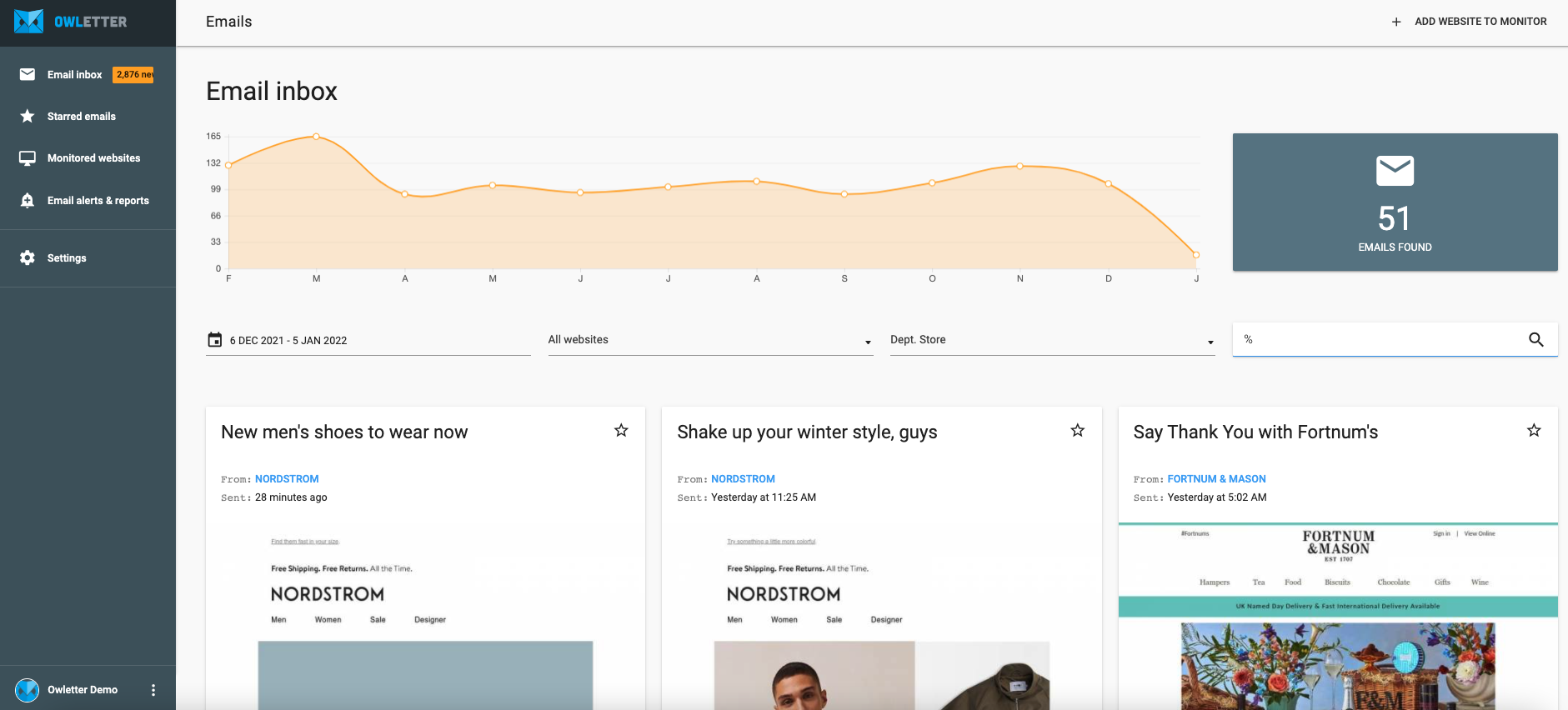Click the plus icon to add website
The width and height of the screenshot is (1568, 710).
pyautogui.click(x=1396, y=22)
